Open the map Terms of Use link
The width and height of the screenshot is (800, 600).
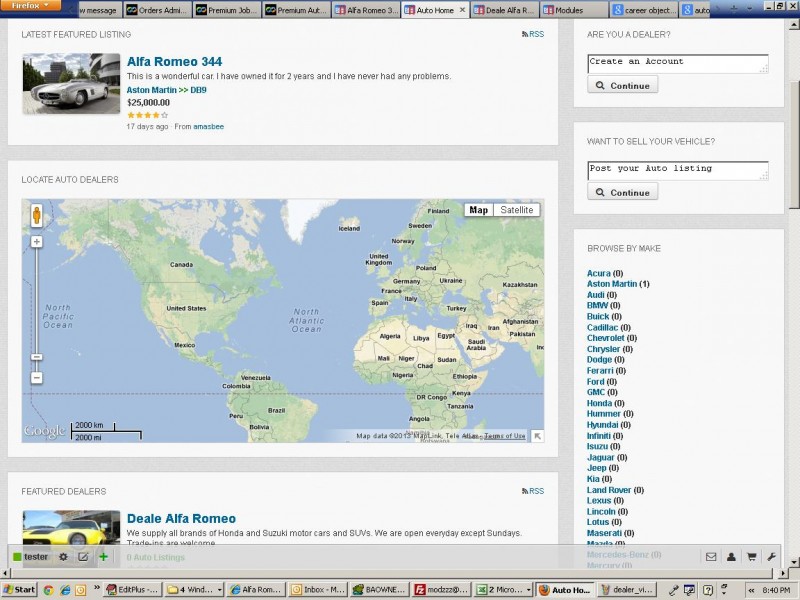[x=505, y=436]
